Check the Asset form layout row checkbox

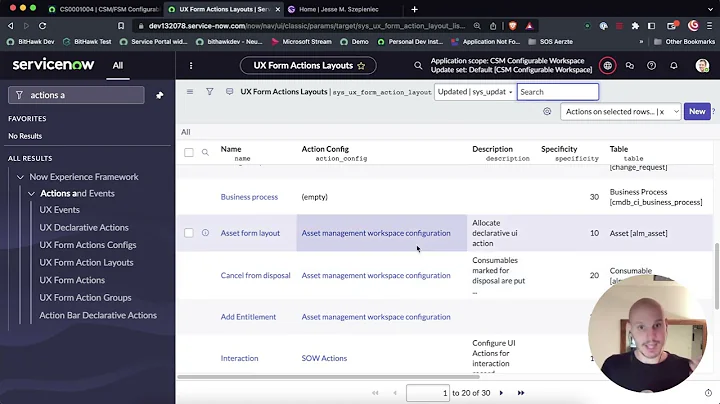(189, 233)
